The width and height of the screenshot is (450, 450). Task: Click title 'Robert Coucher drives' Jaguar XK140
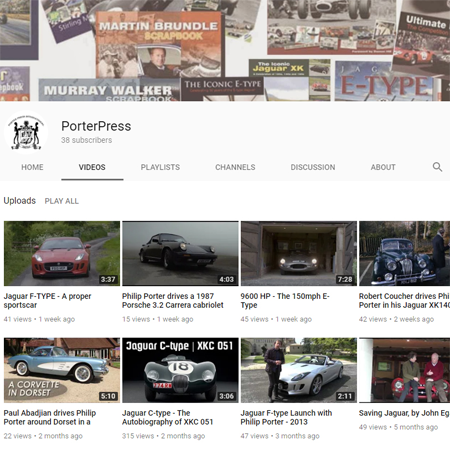pyautogui.click(x=404, y=300)
